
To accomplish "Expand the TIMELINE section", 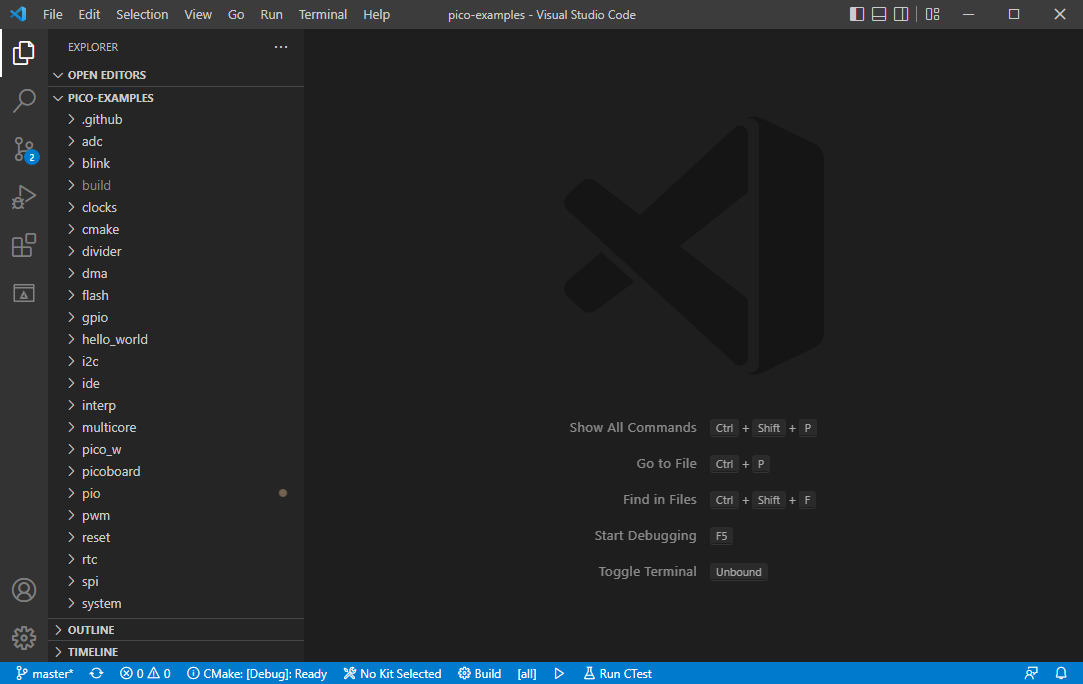I will [x=176, y=652].
